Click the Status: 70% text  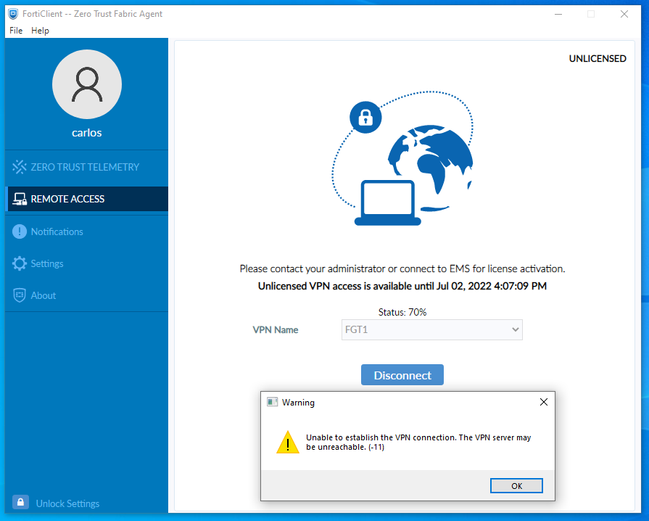(x=402, y=312)
